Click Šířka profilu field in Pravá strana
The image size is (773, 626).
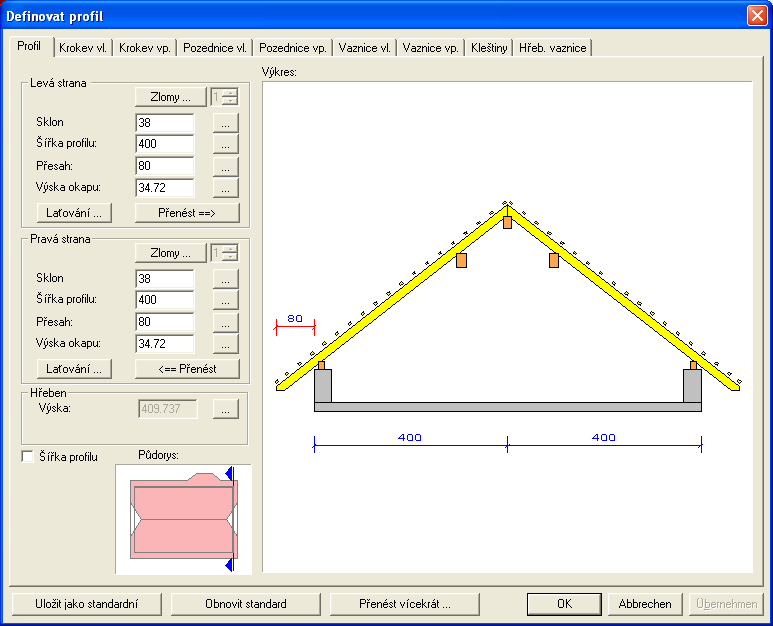[x=165, y=300]
